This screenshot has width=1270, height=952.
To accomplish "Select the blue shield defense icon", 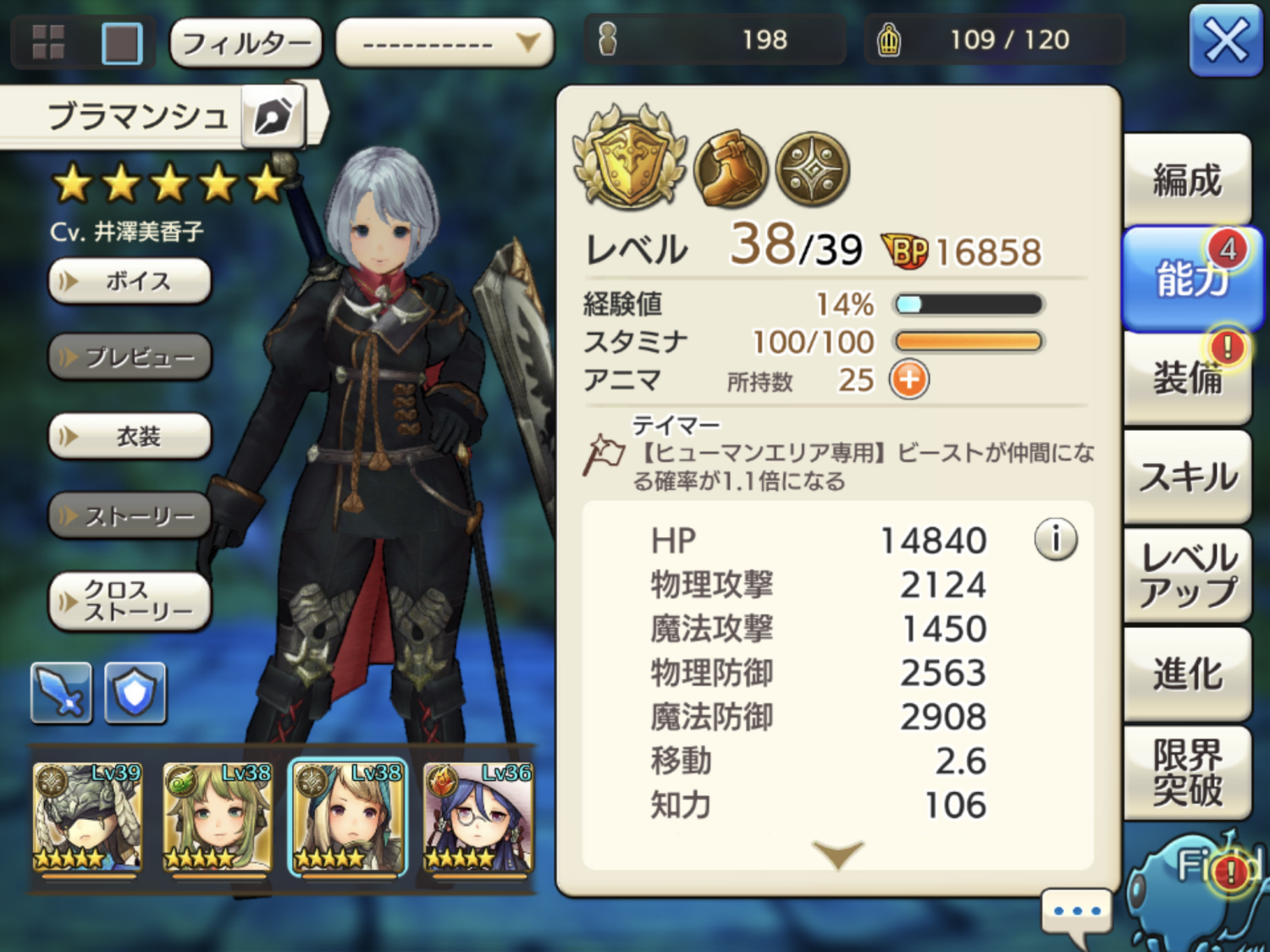I will coord(135,693).
